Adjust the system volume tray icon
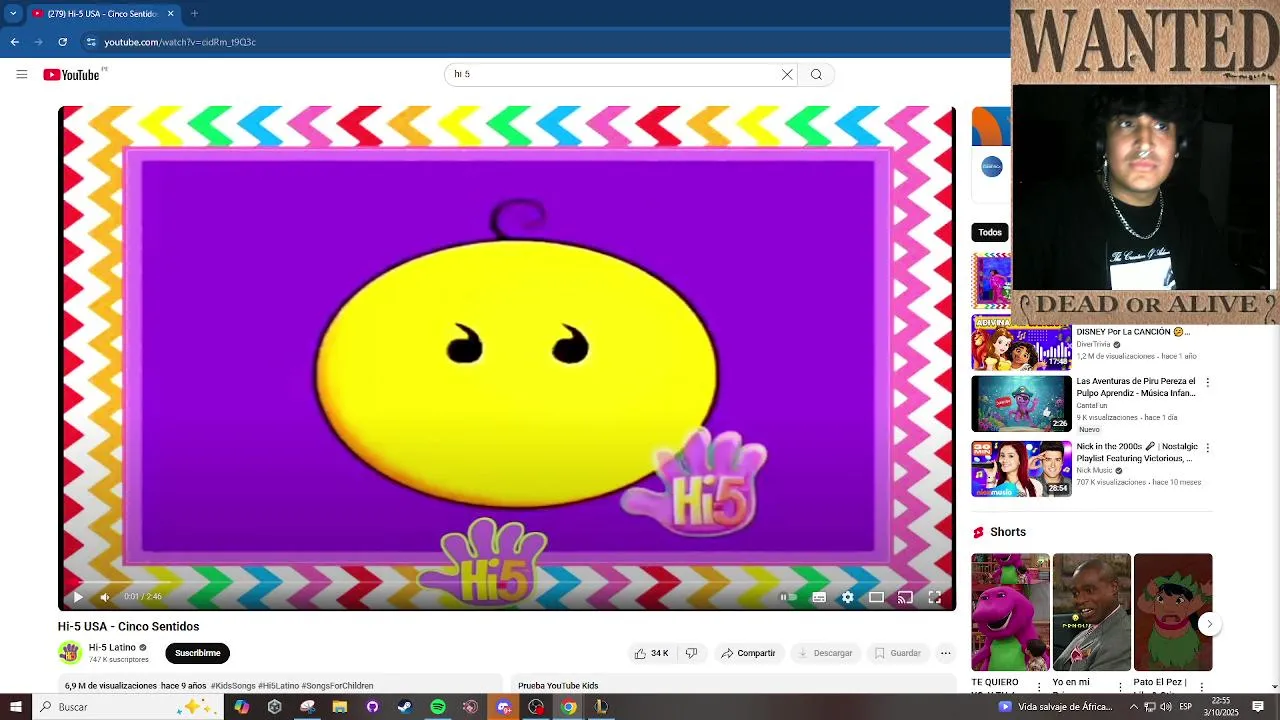This screenshot has width=1280, height=720. pyautogui.click(x=1166, y=707)
